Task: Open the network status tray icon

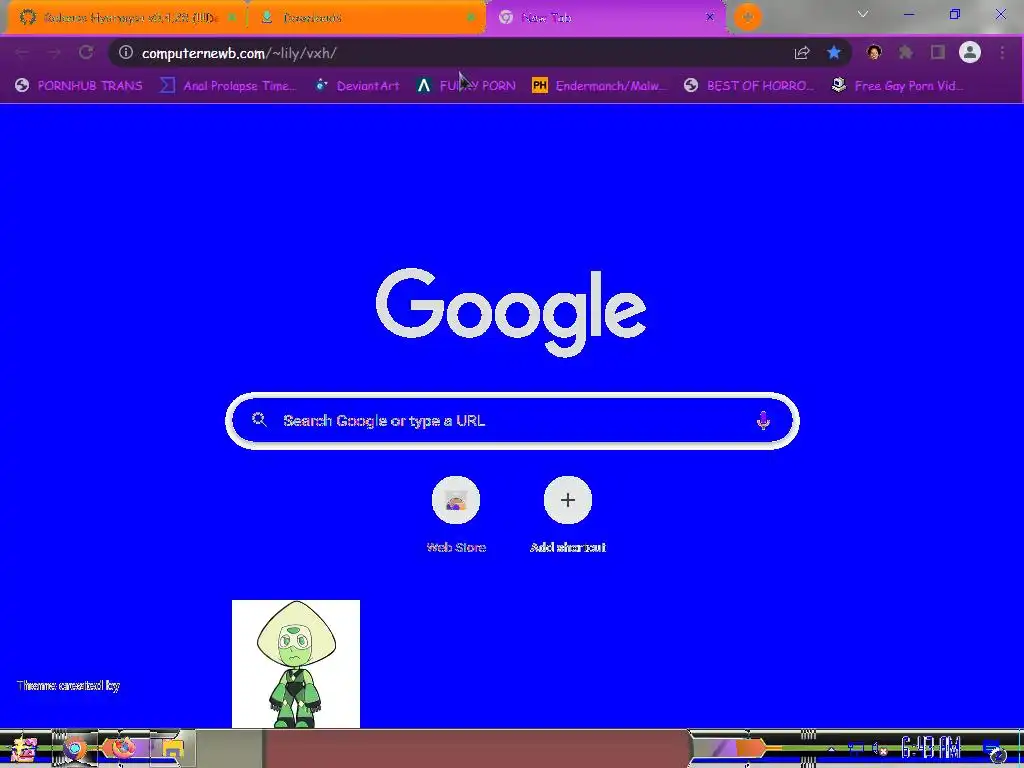Action: (x=856, y=748)
